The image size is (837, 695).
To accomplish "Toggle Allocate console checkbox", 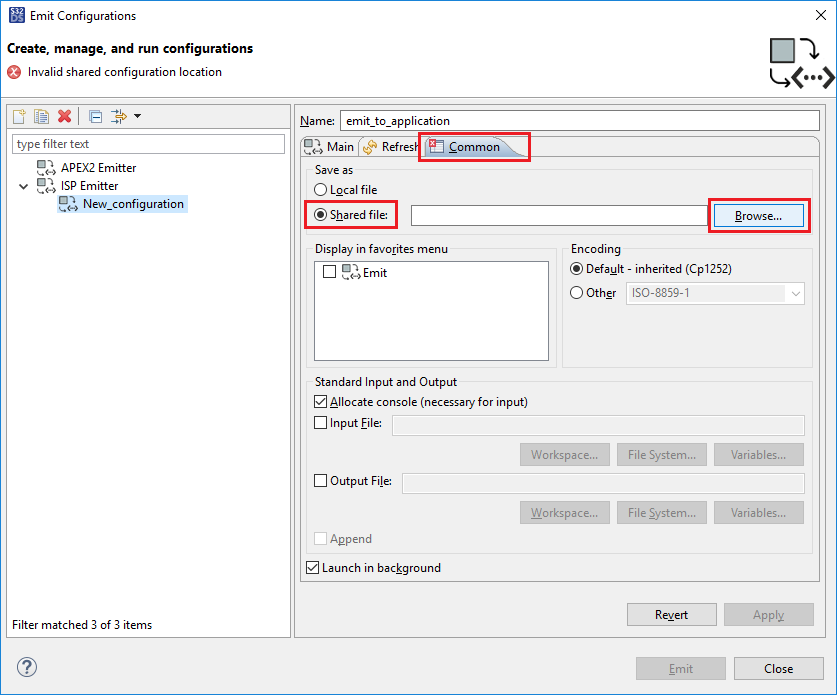I will point(320,401).
